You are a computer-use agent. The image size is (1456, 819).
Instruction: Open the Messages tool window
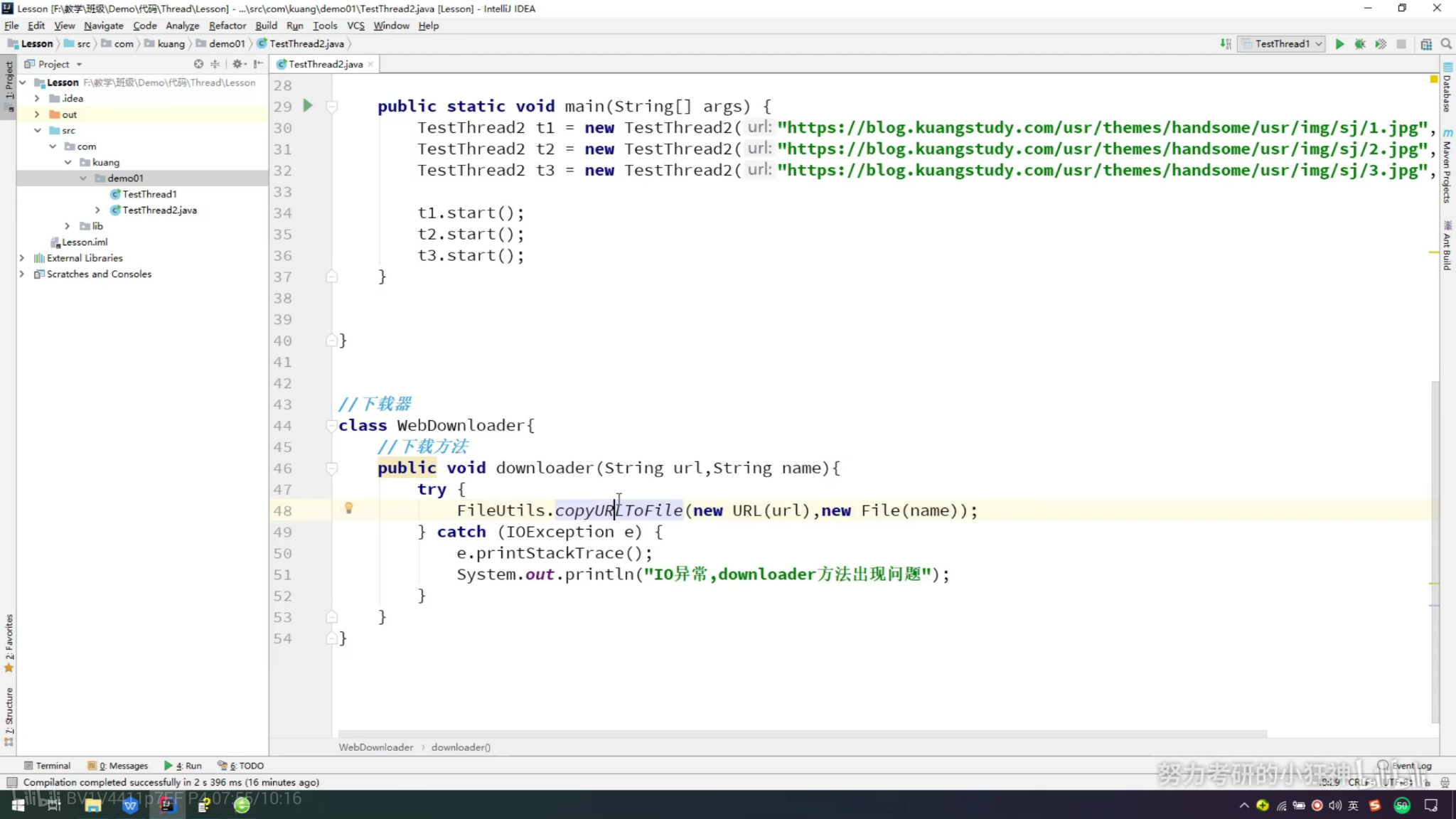coord(118,766)
